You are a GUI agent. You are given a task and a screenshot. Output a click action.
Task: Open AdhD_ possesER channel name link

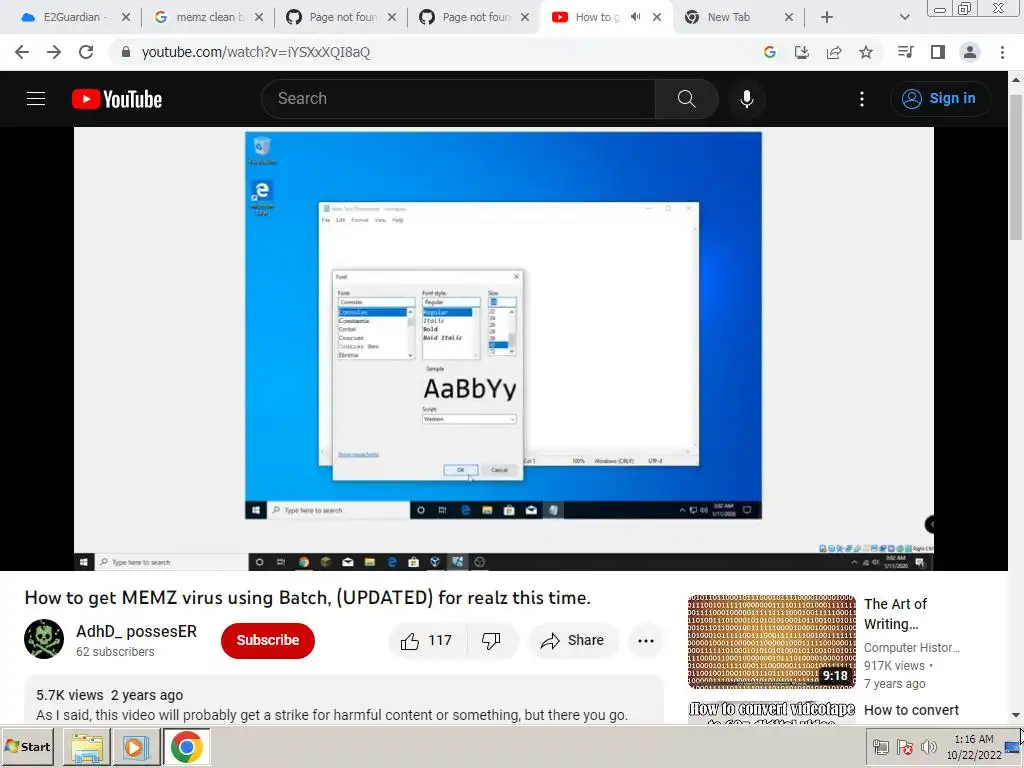(x=136, y=632)
